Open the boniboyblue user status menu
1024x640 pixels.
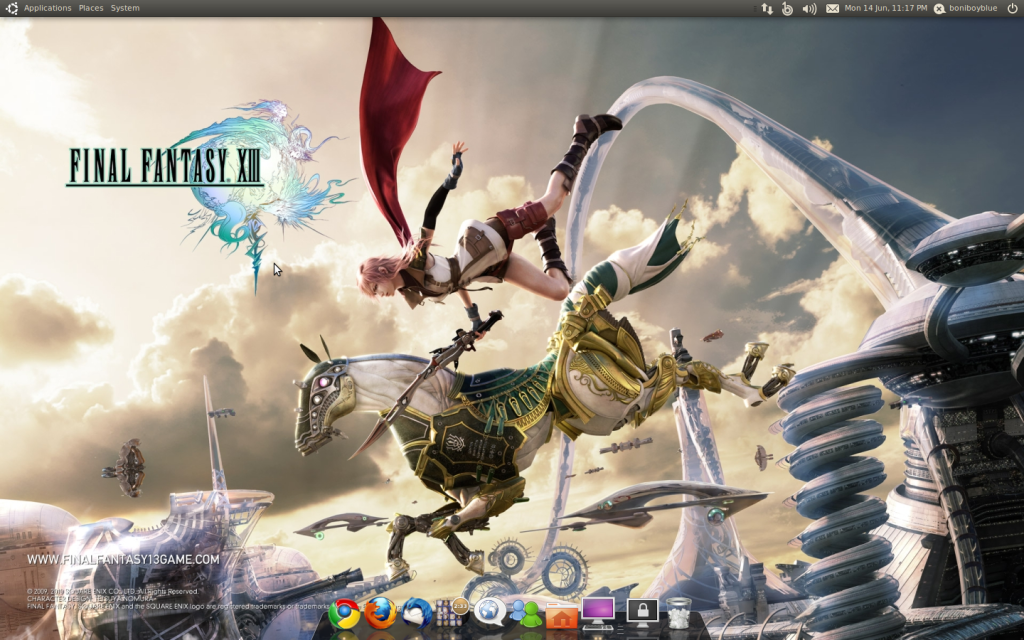pos(965,8)
